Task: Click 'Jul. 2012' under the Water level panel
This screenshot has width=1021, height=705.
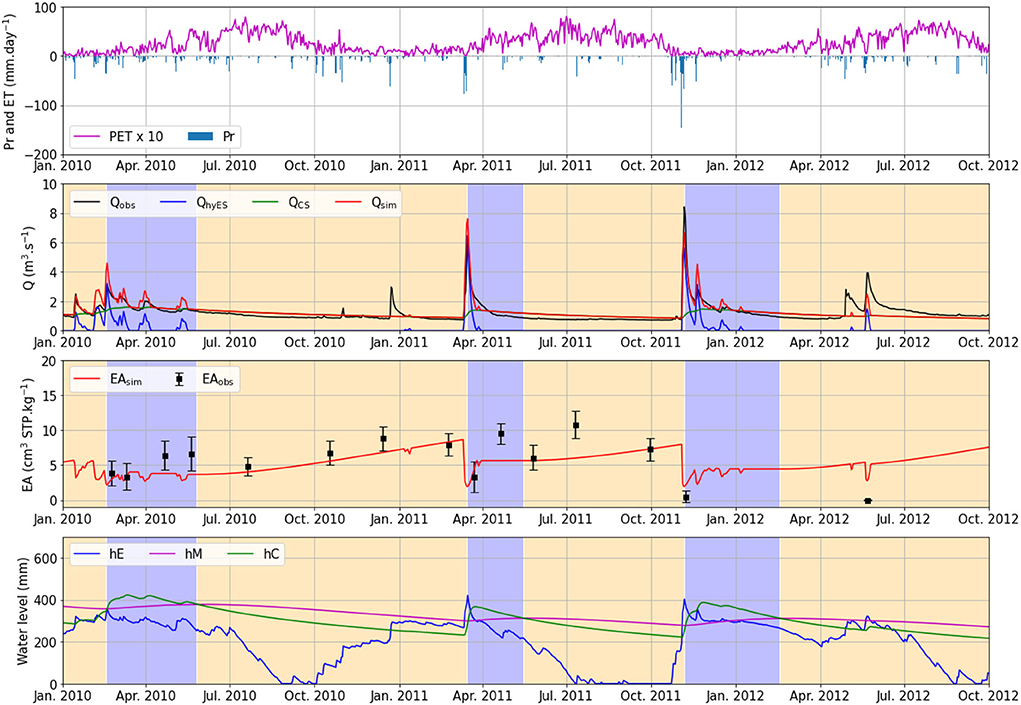Action: [902, 695]
